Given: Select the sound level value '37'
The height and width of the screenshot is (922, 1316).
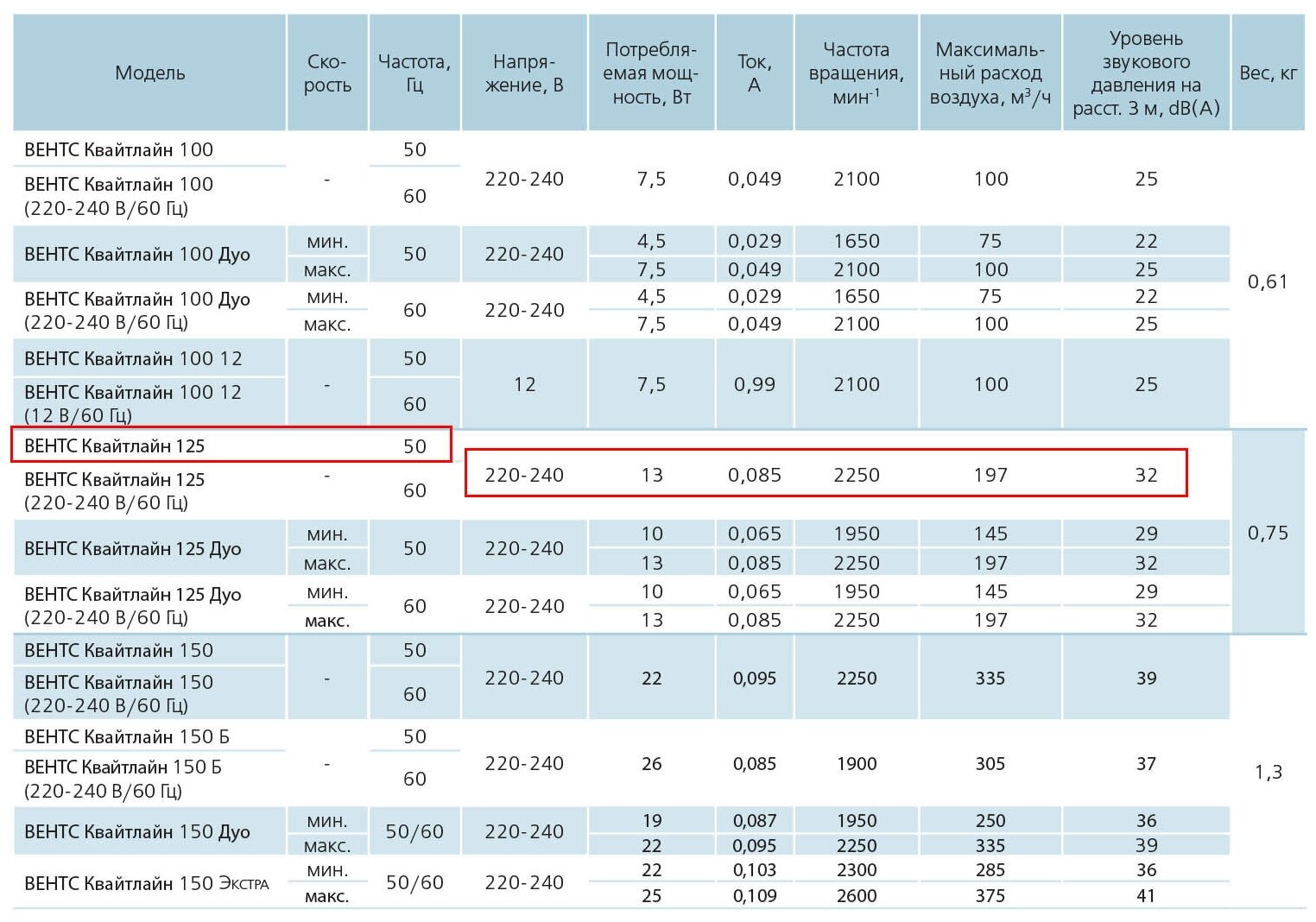Looking at the screenshot, I should 1146,763.
